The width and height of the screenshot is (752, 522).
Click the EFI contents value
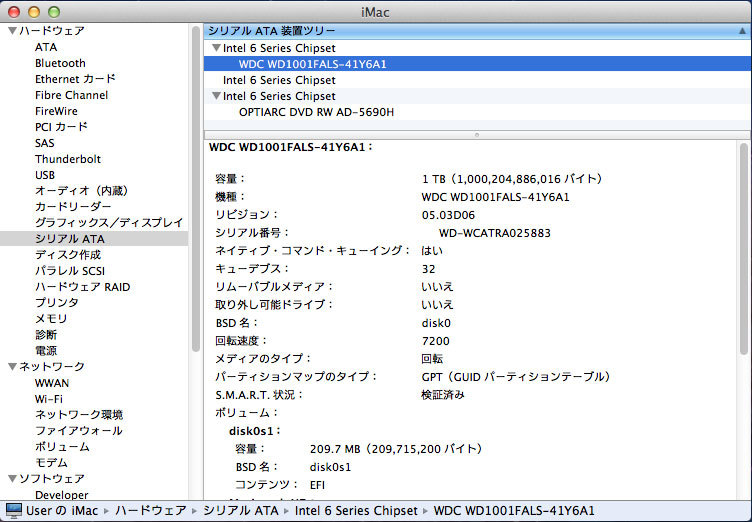pos(317,485)
